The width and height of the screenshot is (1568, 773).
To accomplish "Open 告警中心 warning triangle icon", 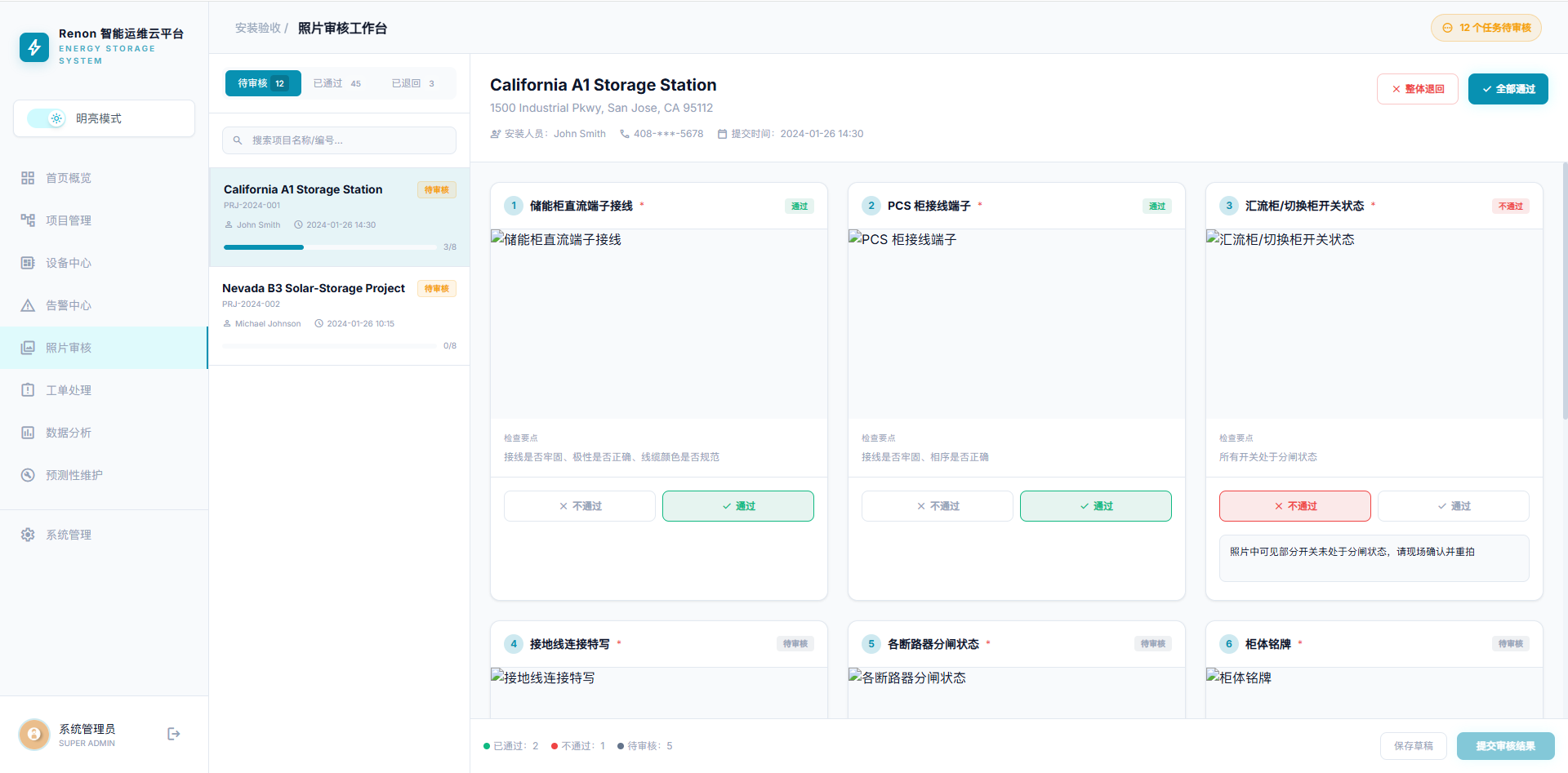I will click(28, 305).
